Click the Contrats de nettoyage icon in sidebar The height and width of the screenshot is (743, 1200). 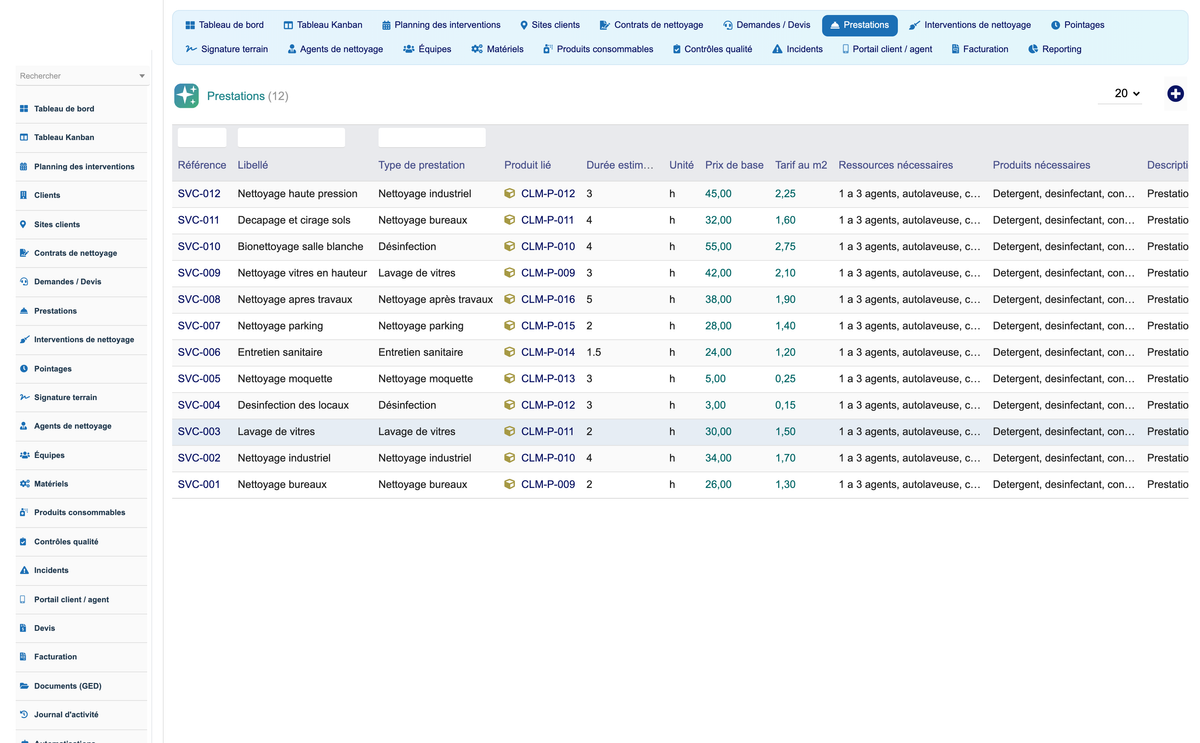point(24,254)
